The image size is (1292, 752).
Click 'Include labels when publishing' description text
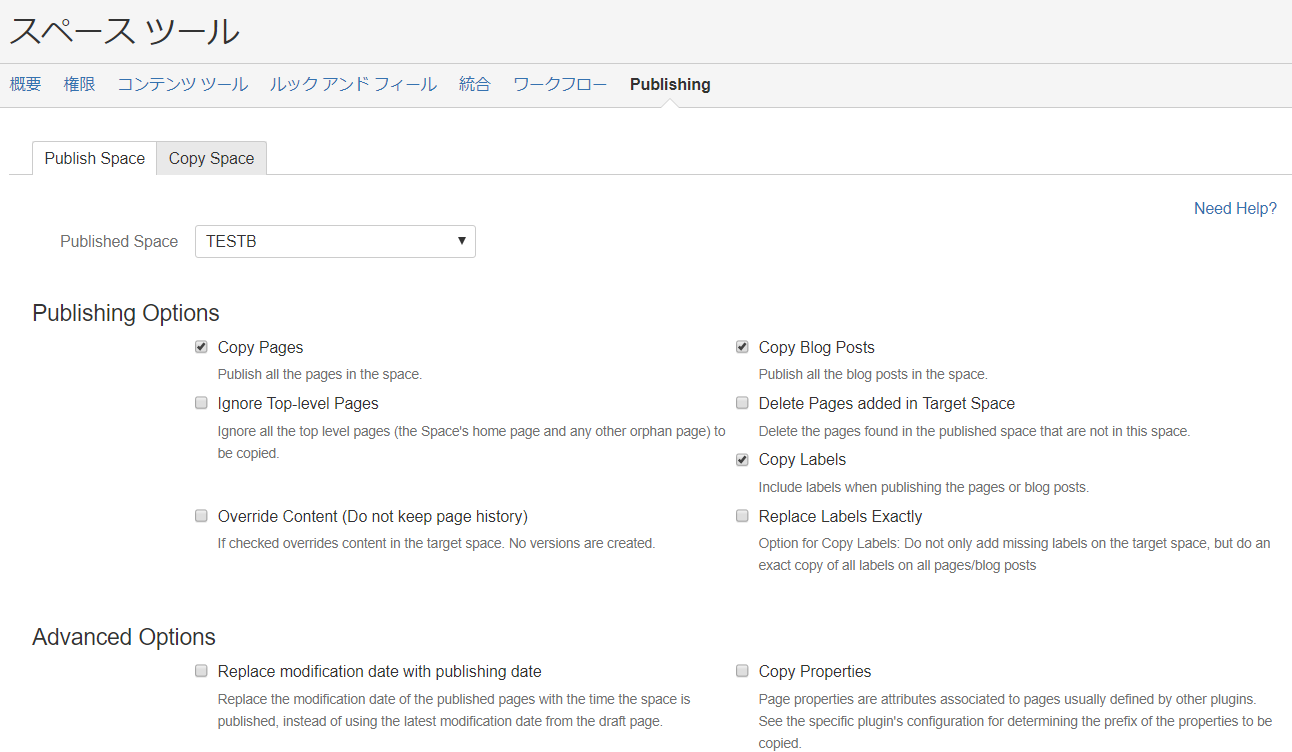(x=924, y=487)
